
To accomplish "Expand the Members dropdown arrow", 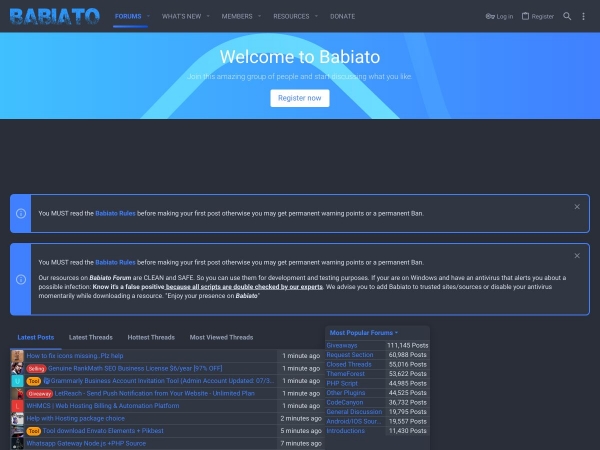I will click(x=259, y=16).
